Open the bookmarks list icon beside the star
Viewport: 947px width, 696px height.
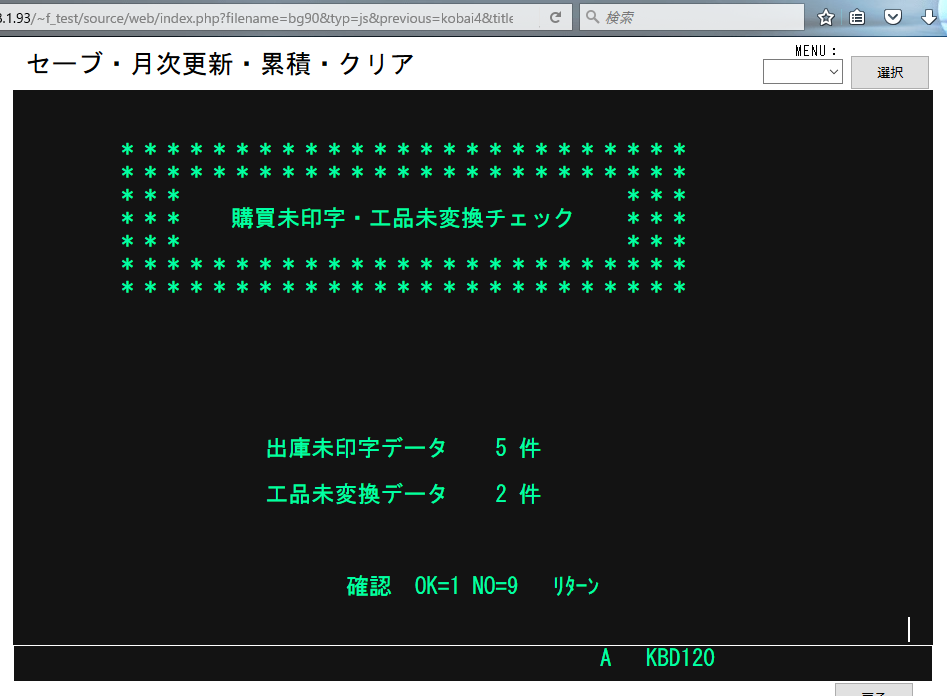(x=858, y=18)
